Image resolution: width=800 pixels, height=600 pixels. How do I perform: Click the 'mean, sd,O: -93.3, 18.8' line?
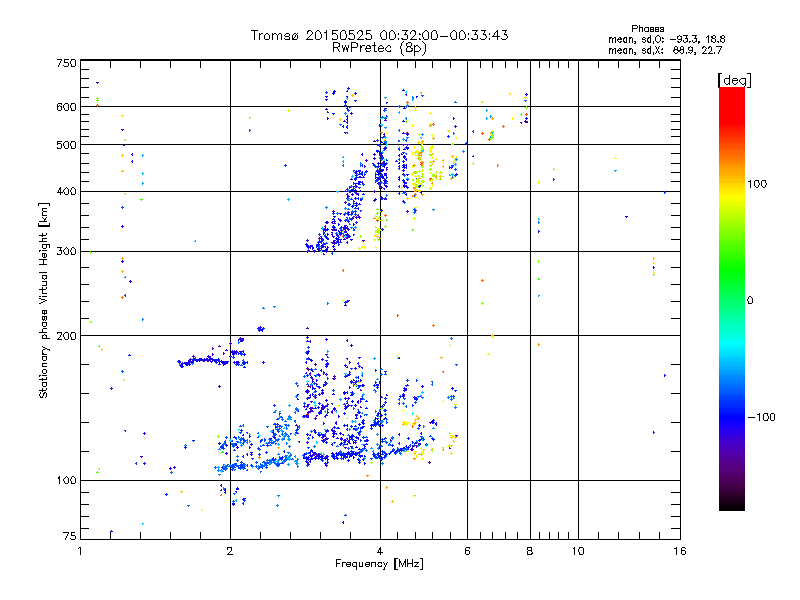pos(666,39)
